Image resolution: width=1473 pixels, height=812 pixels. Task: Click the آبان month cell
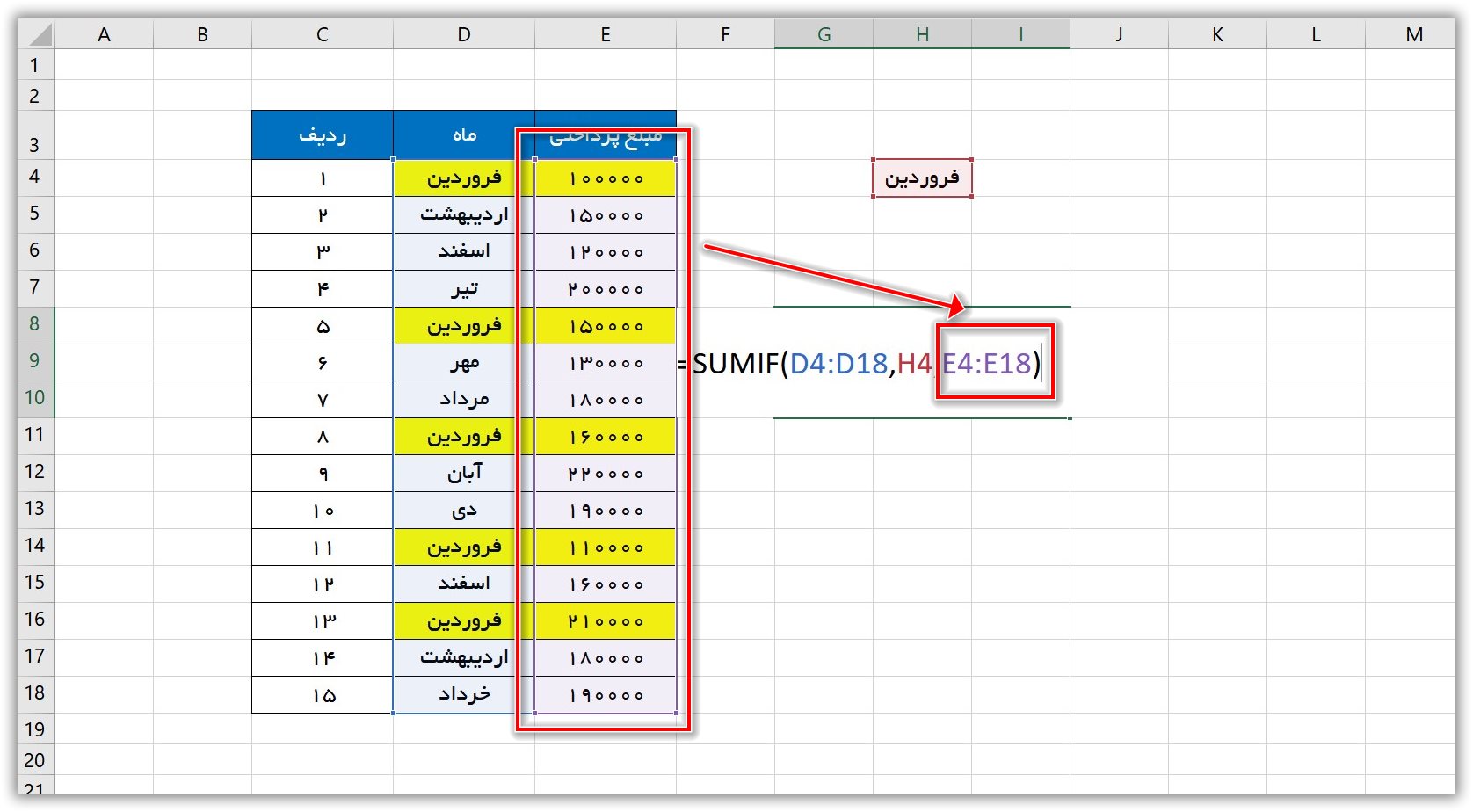pos(464,472)
